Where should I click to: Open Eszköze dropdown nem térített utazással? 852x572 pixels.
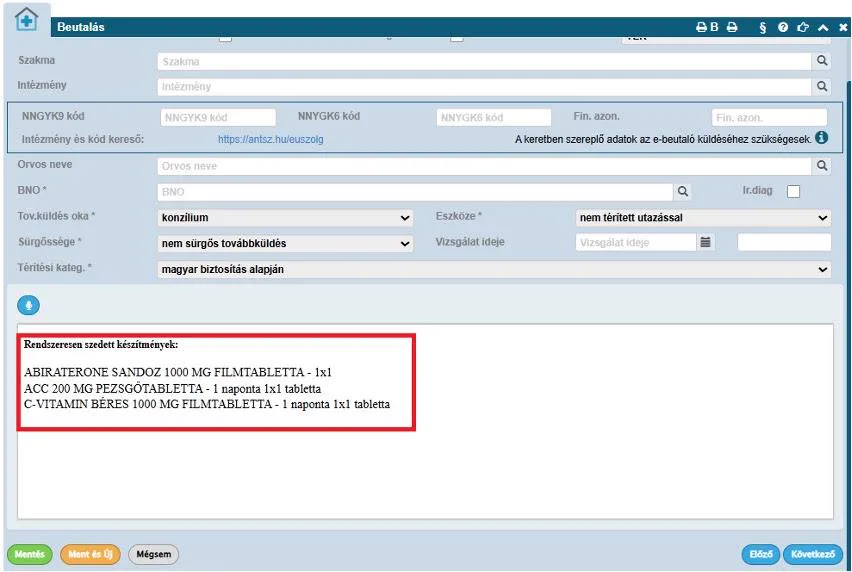(x=703, y=217)
